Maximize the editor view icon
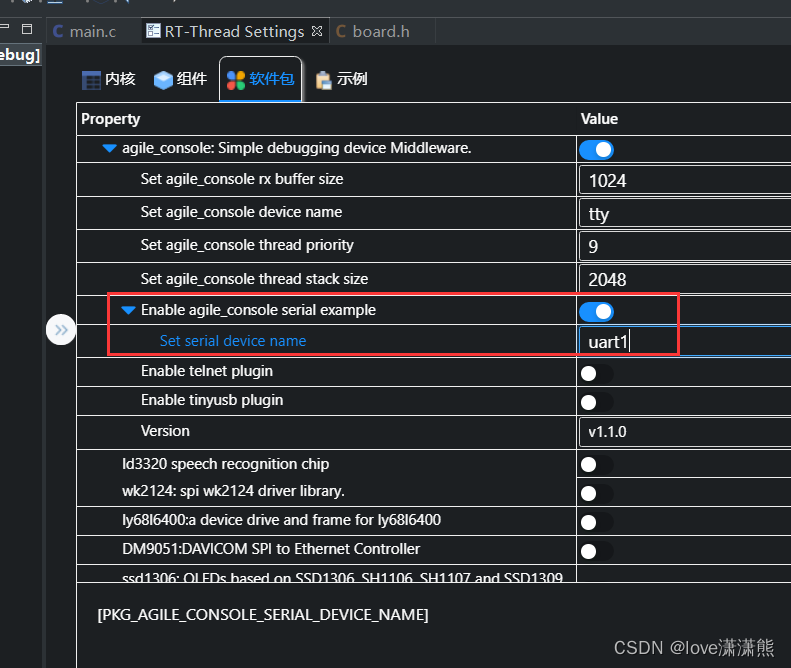 point(27,29)
